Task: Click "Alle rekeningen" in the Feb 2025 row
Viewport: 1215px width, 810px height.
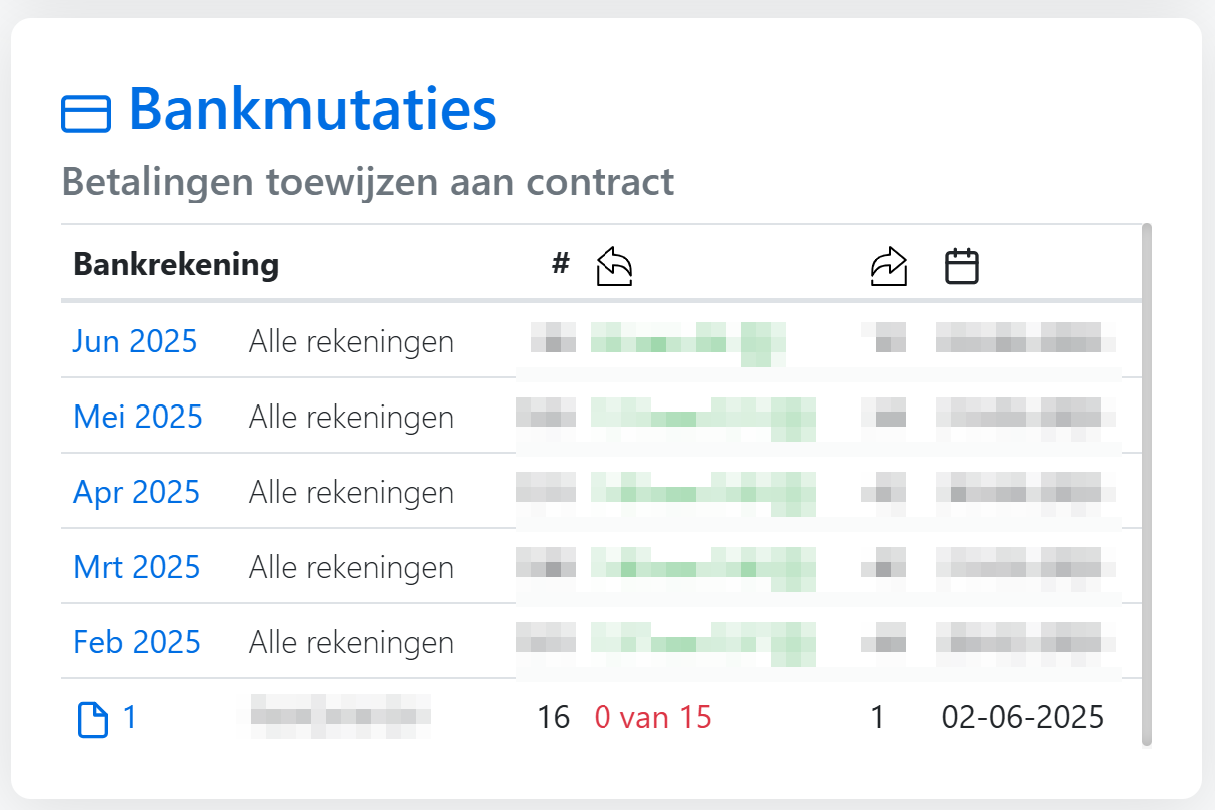Action: point(351,642)
